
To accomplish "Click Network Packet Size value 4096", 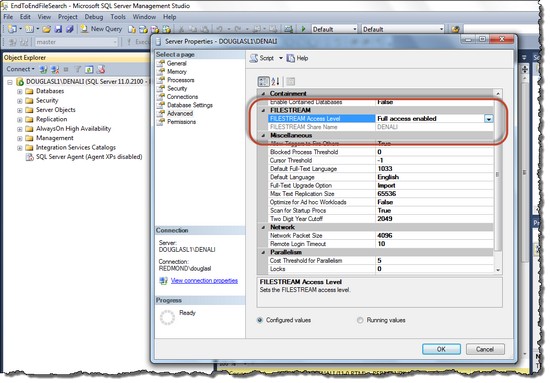I will 434,236.
